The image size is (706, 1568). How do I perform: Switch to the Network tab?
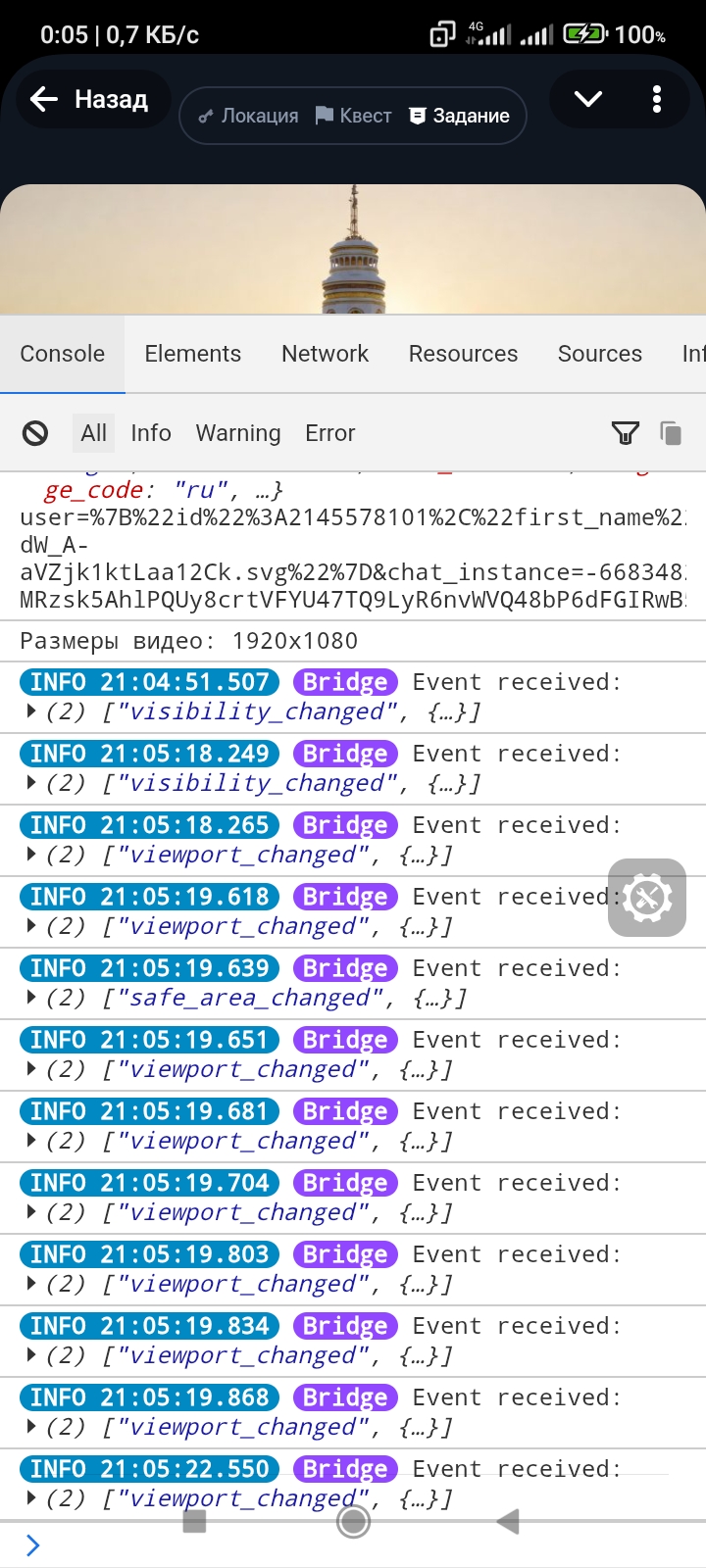coord(325,354)
